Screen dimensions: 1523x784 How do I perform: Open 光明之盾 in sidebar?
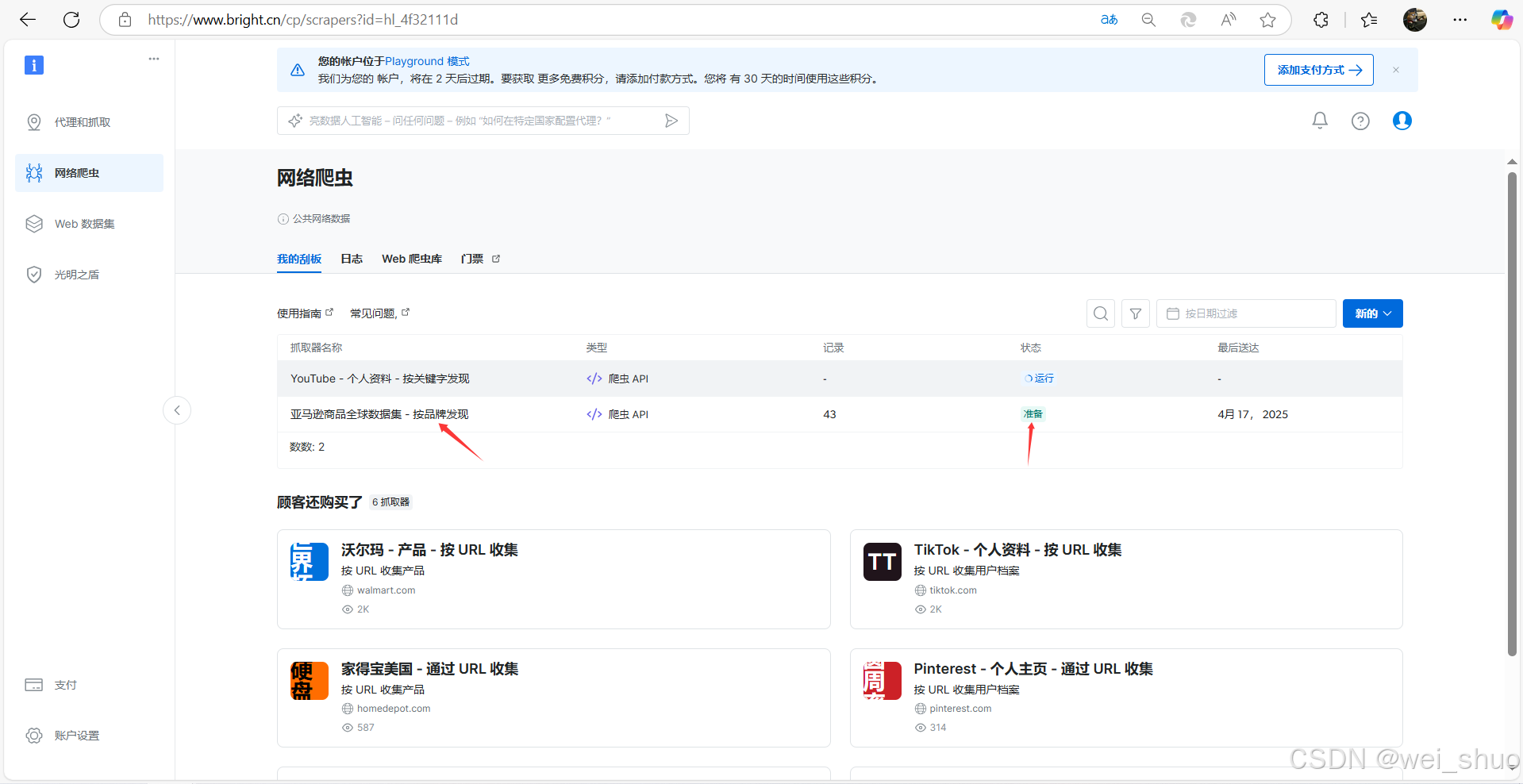pos(89,275)
